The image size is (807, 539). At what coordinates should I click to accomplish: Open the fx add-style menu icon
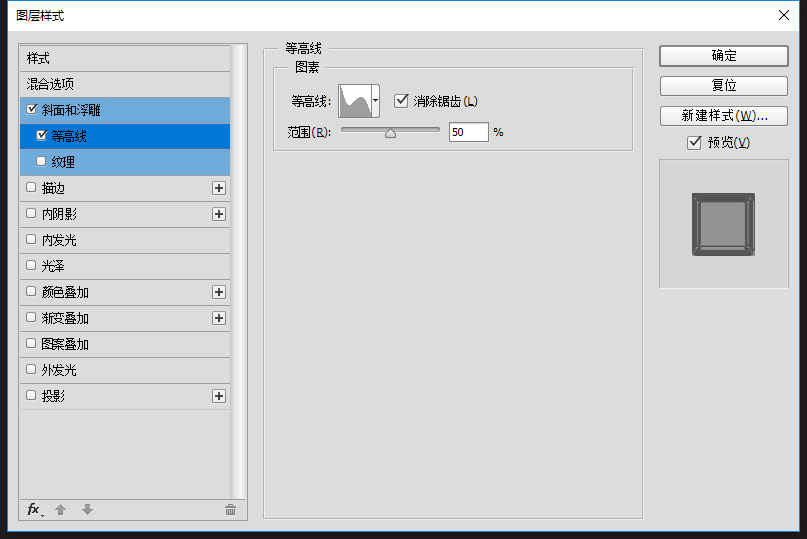coord(35,510)
